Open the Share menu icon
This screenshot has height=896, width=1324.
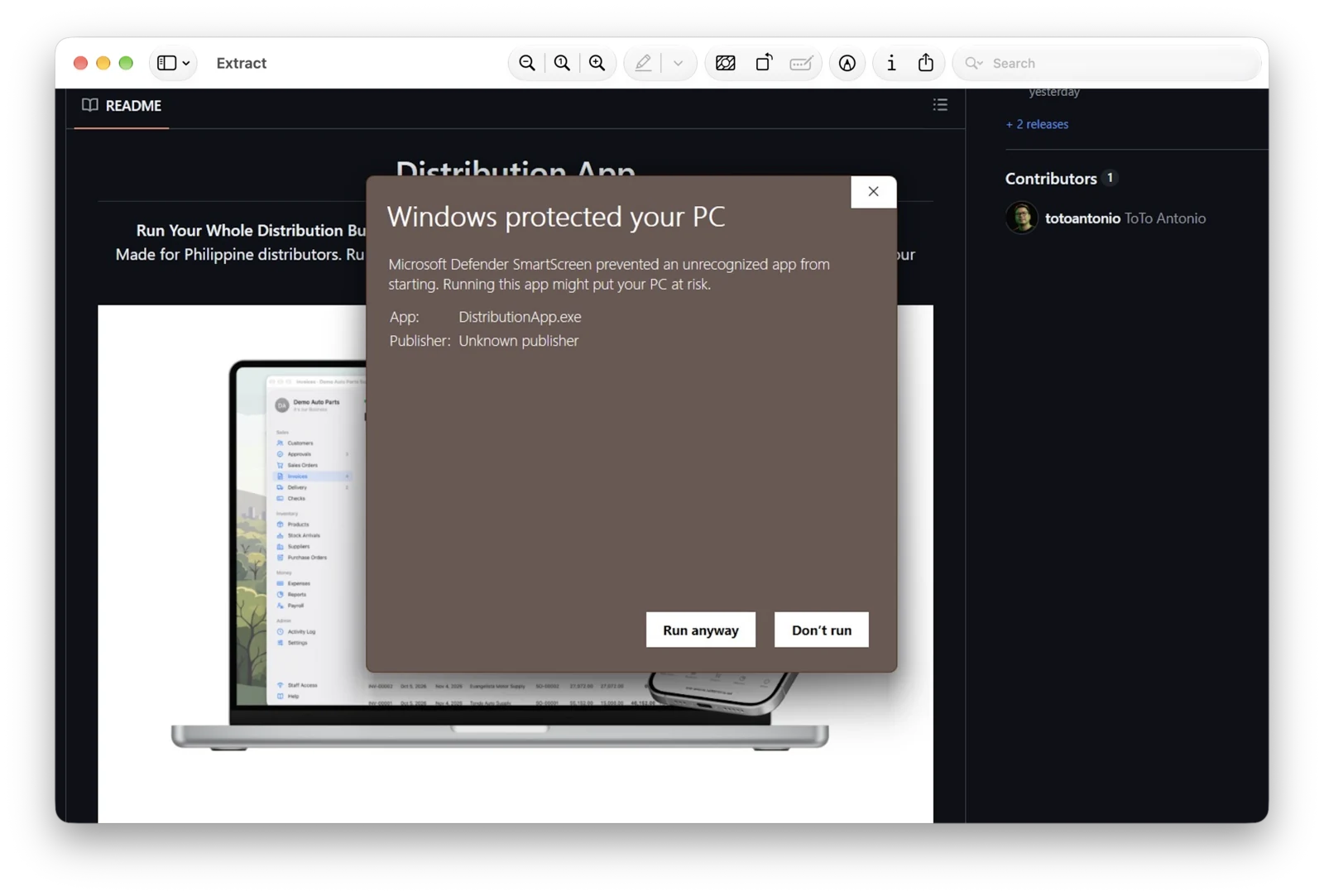pyautogui.click(x=926, y=63)
